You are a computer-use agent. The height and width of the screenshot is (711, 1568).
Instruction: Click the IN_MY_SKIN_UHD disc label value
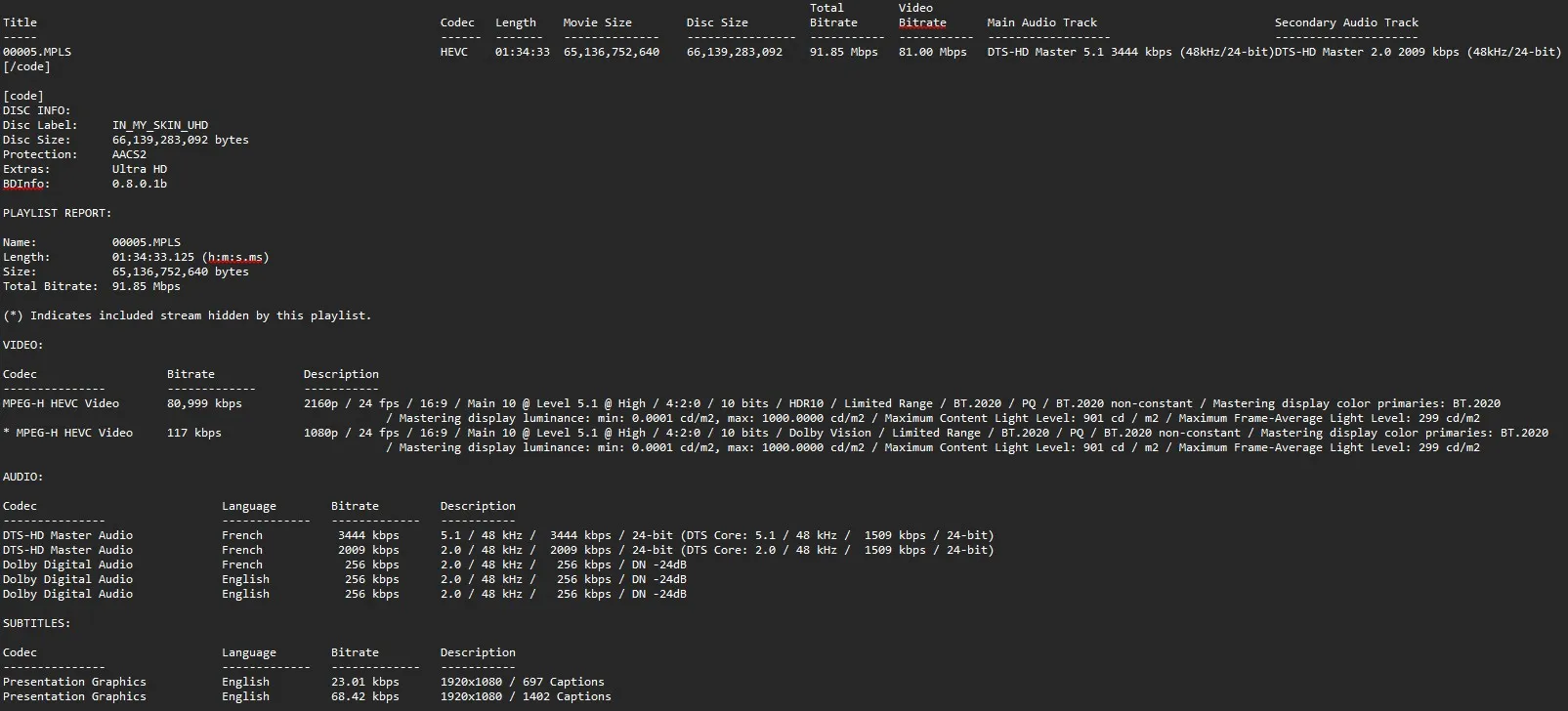(x=159, y=125)
